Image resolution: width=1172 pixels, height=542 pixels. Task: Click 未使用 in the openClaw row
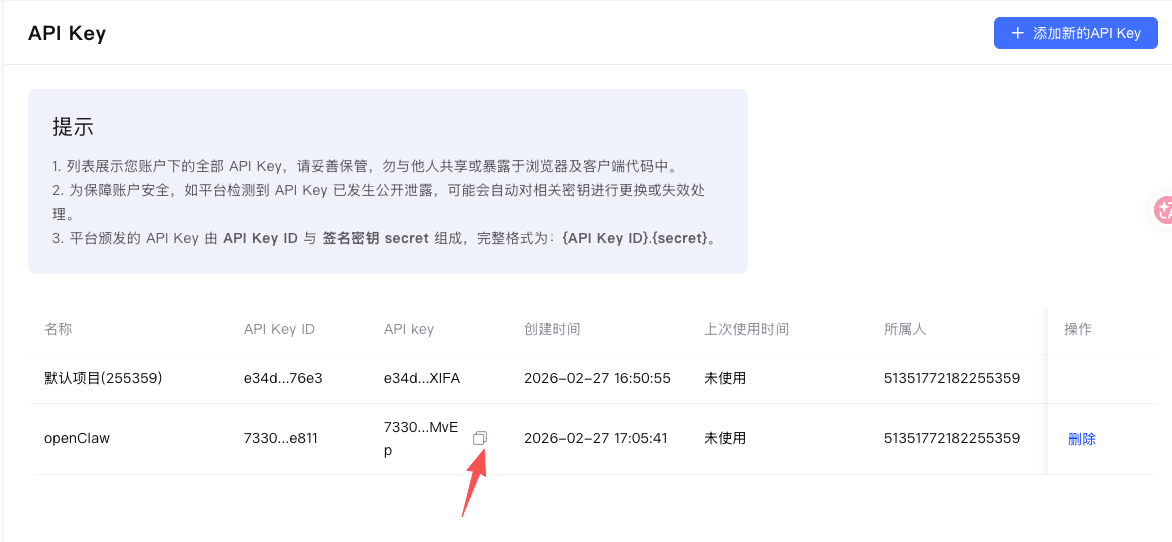[x=725, y=438]
